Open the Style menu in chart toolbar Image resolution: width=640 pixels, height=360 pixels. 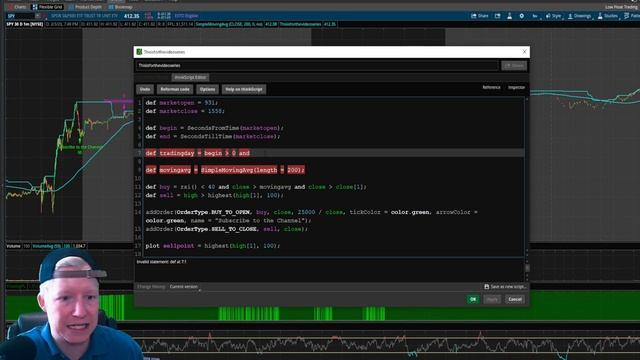point(553,16)
